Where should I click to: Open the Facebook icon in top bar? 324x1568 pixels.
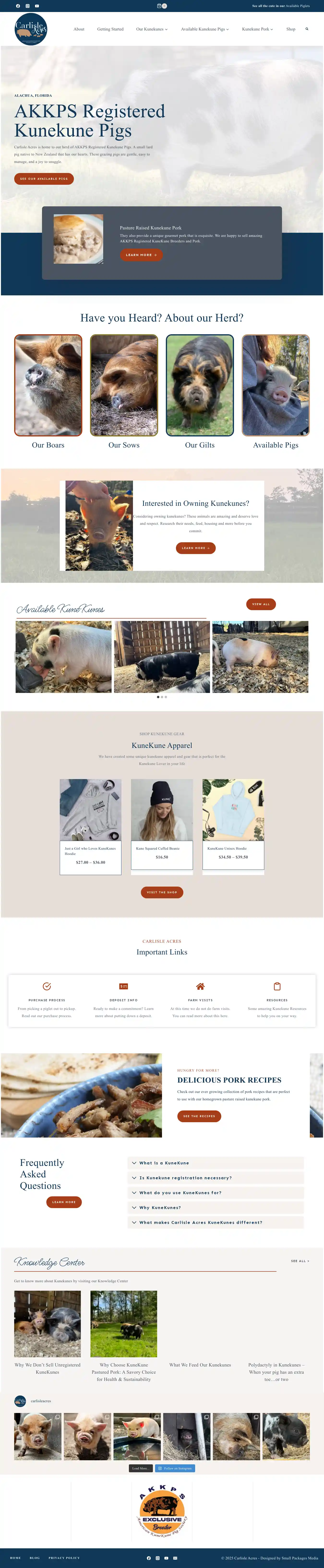coord(18,6)
